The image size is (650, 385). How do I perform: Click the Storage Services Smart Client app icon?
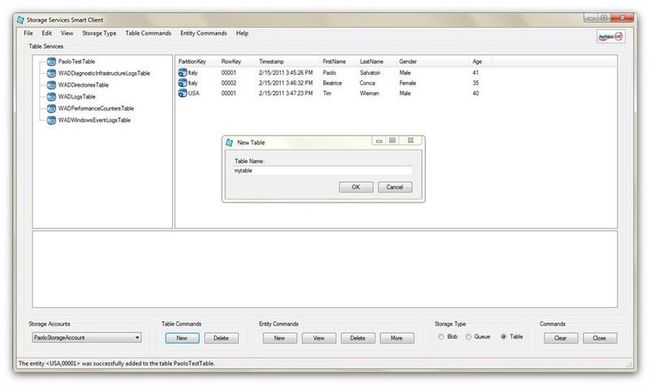pyautogui.click(x=20, y=20)
